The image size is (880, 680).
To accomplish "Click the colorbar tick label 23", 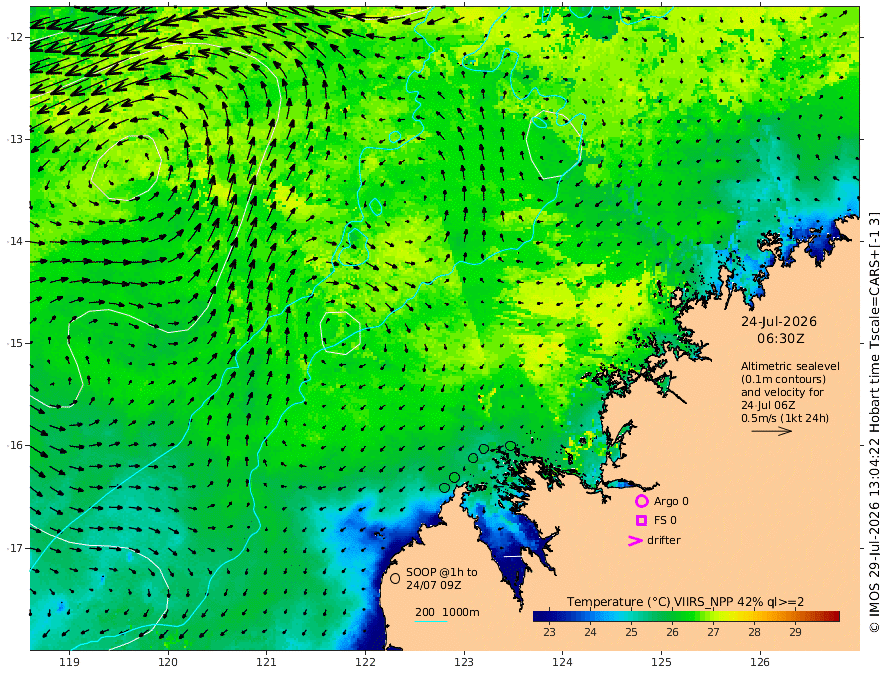I will coord(549,632).
